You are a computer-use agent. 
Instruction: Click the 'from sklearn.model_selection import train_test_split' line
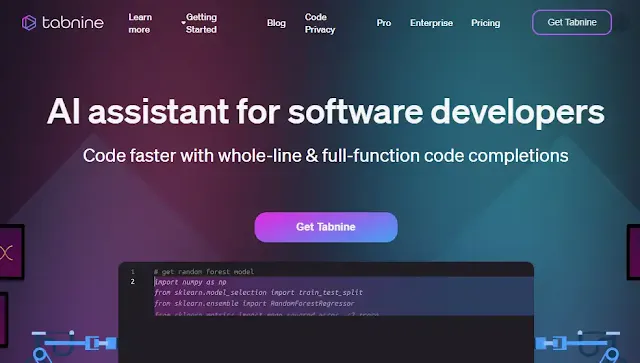(x=259, y=292)
